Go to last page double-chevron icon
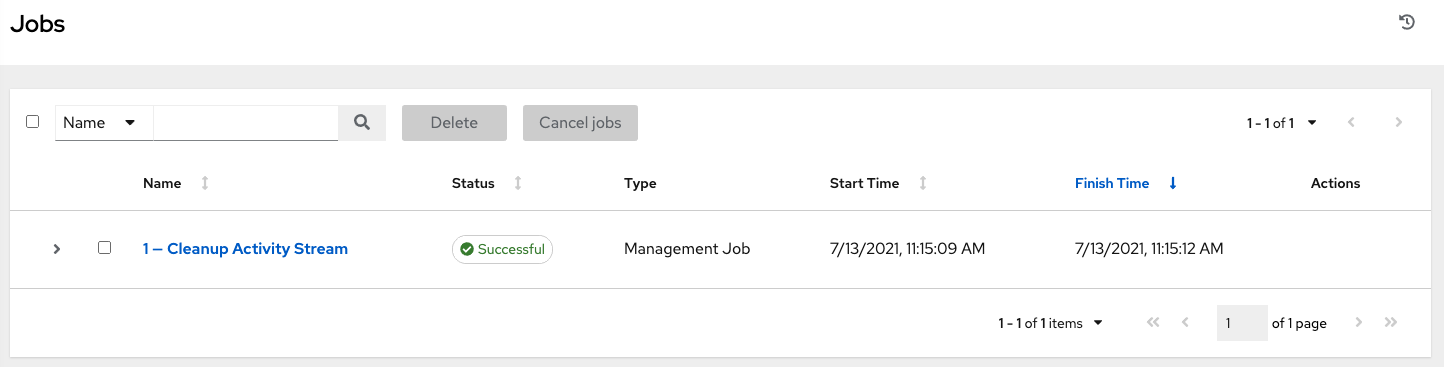This screenshot has width=1444, height=367. tap(1390, 323)
